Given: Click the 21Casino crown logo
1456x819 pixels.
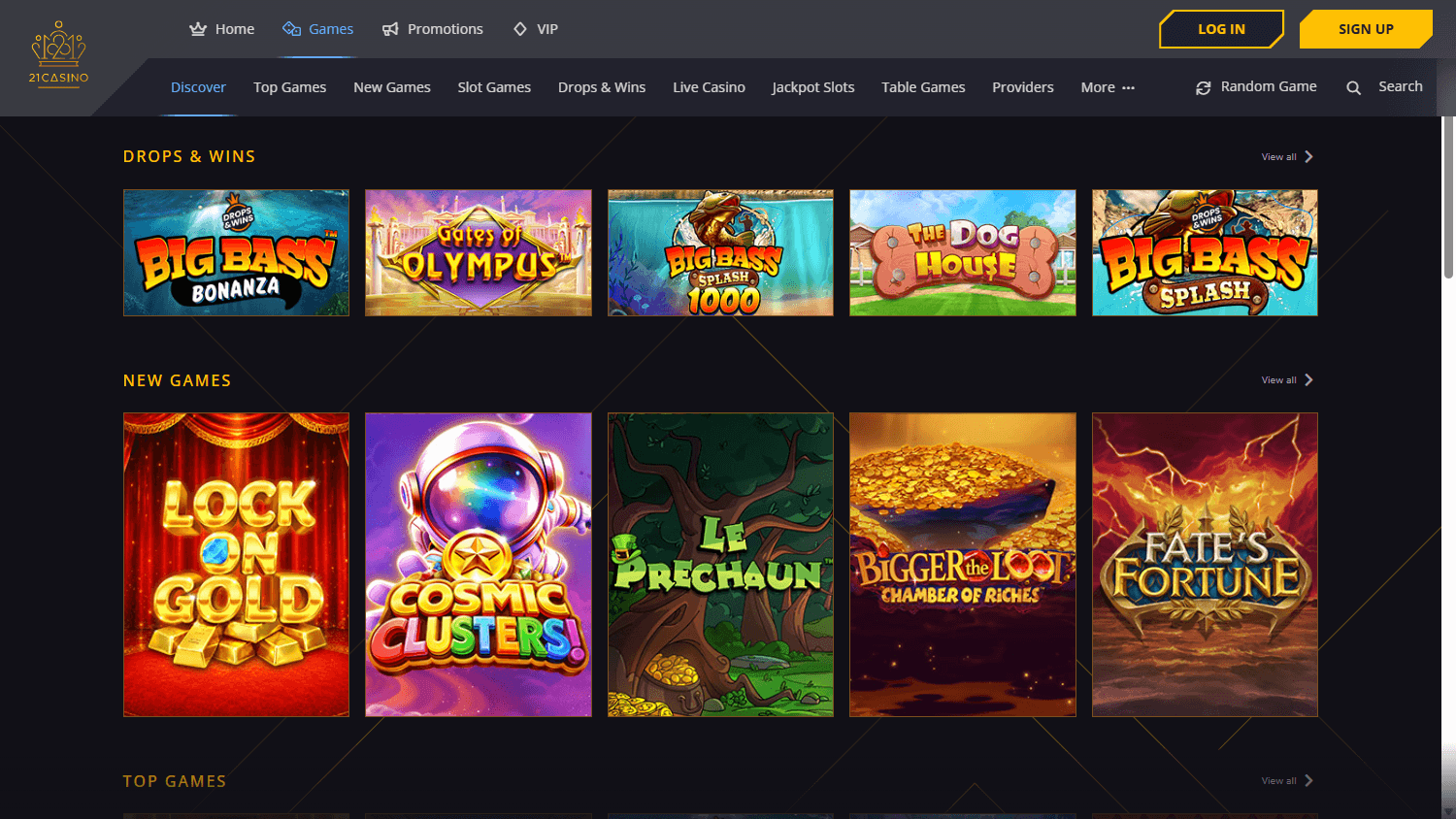Looking at the screenshot, I should 58,53.
